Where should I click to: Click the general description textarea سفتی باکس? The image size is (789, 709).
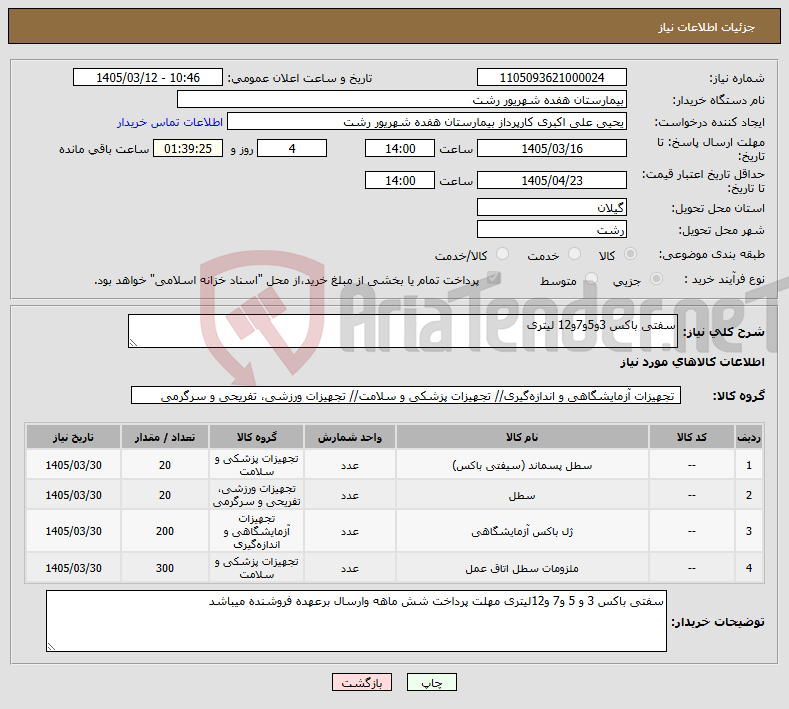point(403,331)
